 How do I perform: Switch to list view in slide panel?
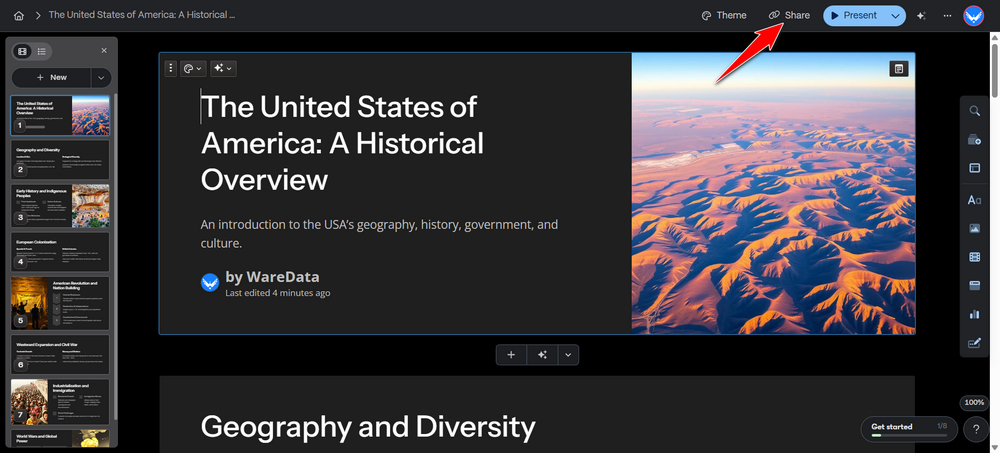41,51
